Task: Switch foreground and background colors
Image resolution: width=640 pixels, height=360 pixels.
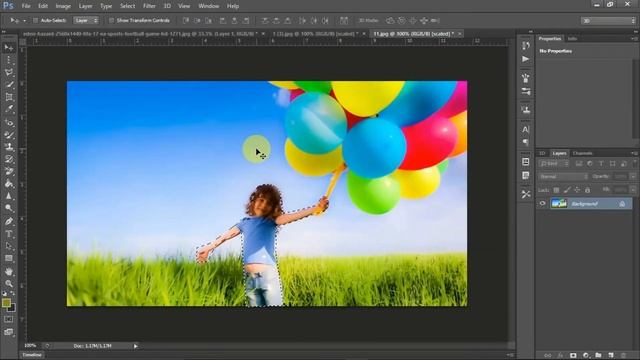Action: [13, 293]
